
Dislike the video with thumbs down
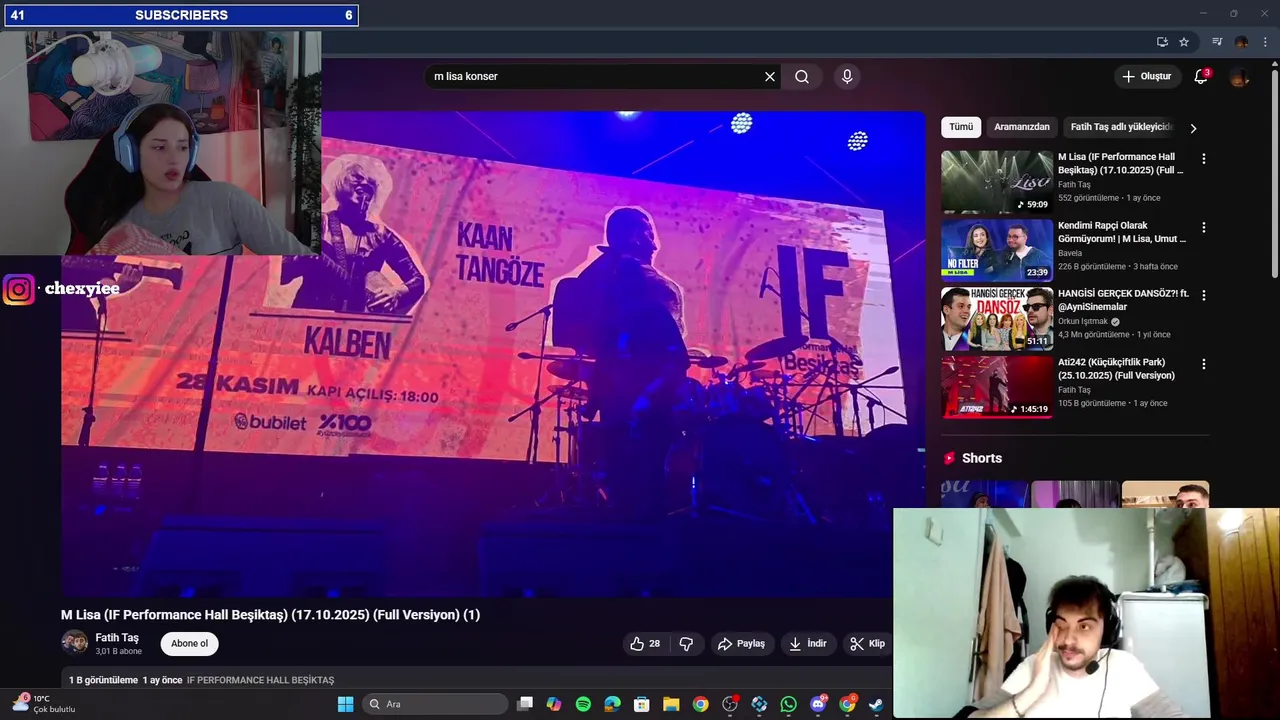pos(686,644)
